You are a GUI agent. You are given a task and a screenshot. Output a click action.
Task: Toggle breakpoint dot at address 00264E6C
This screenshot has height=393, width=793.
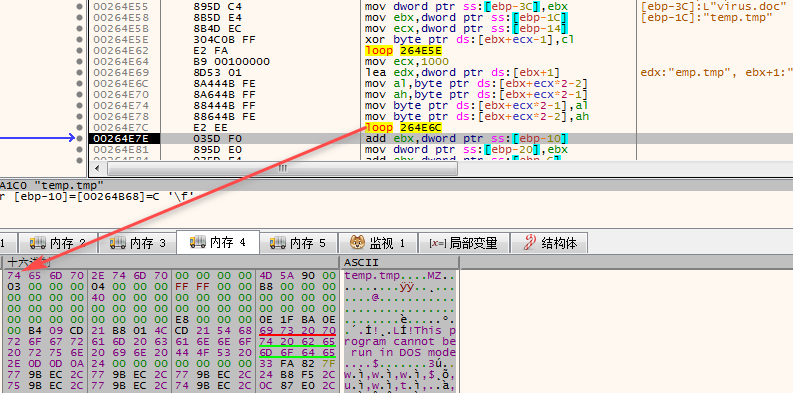79,83
